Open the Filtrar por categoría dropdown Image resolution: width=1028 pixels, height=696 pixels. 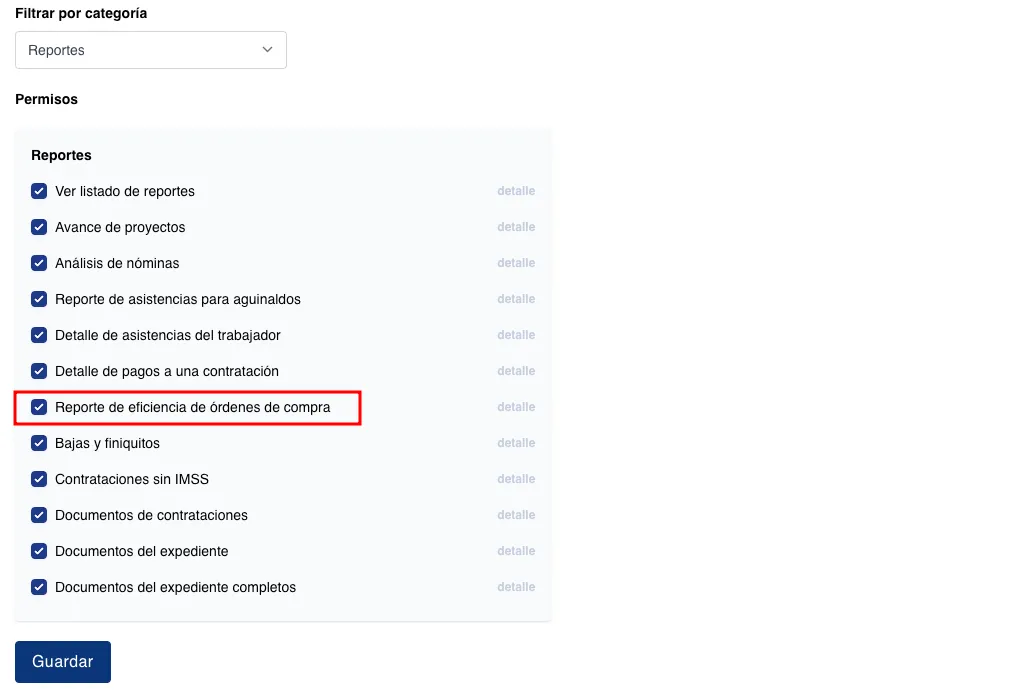(x=150, y=50)
